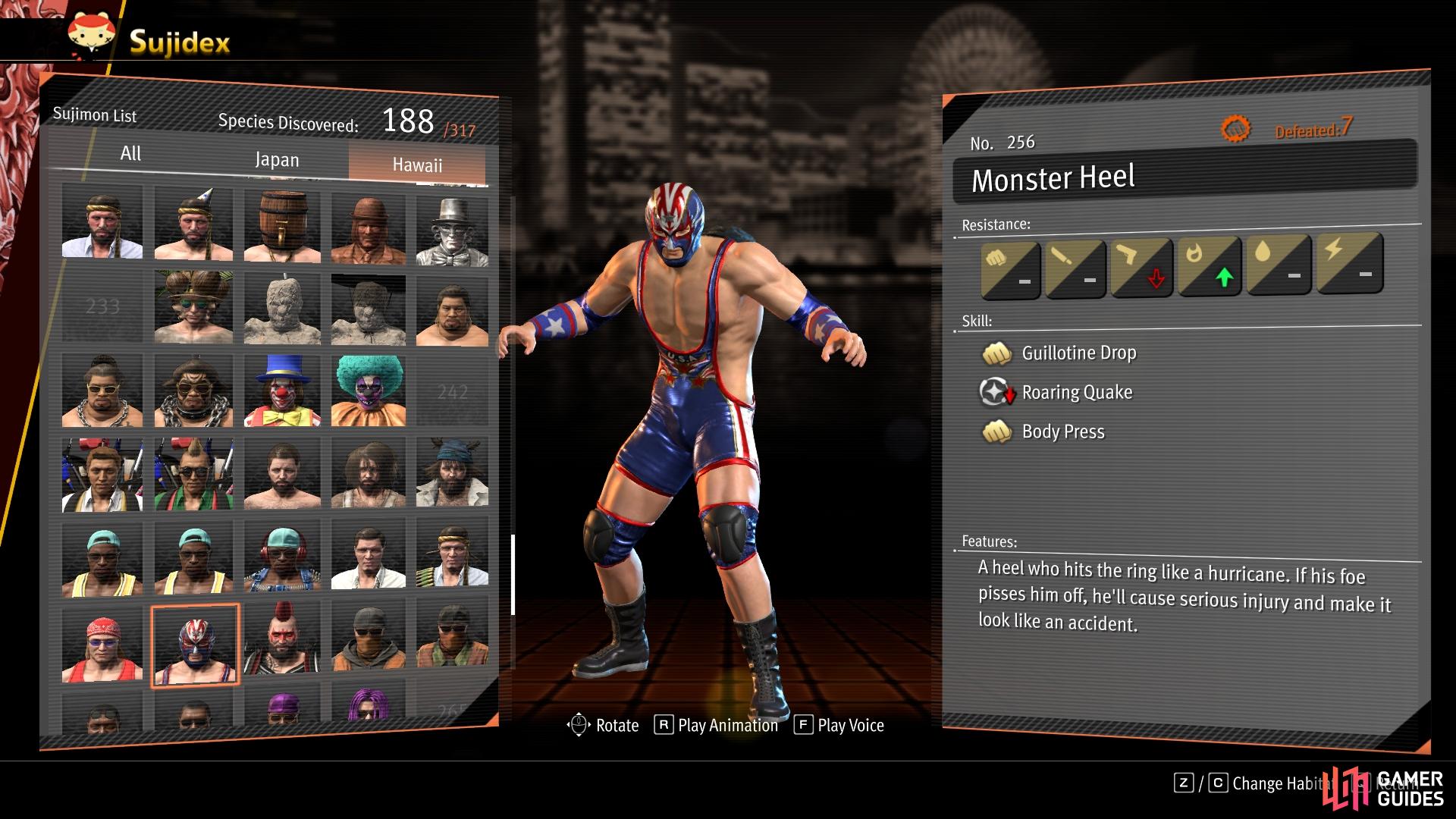Click the lightning resistance icon
The height and width of the screenshot is (819, 1456).
click(1351, 263)
